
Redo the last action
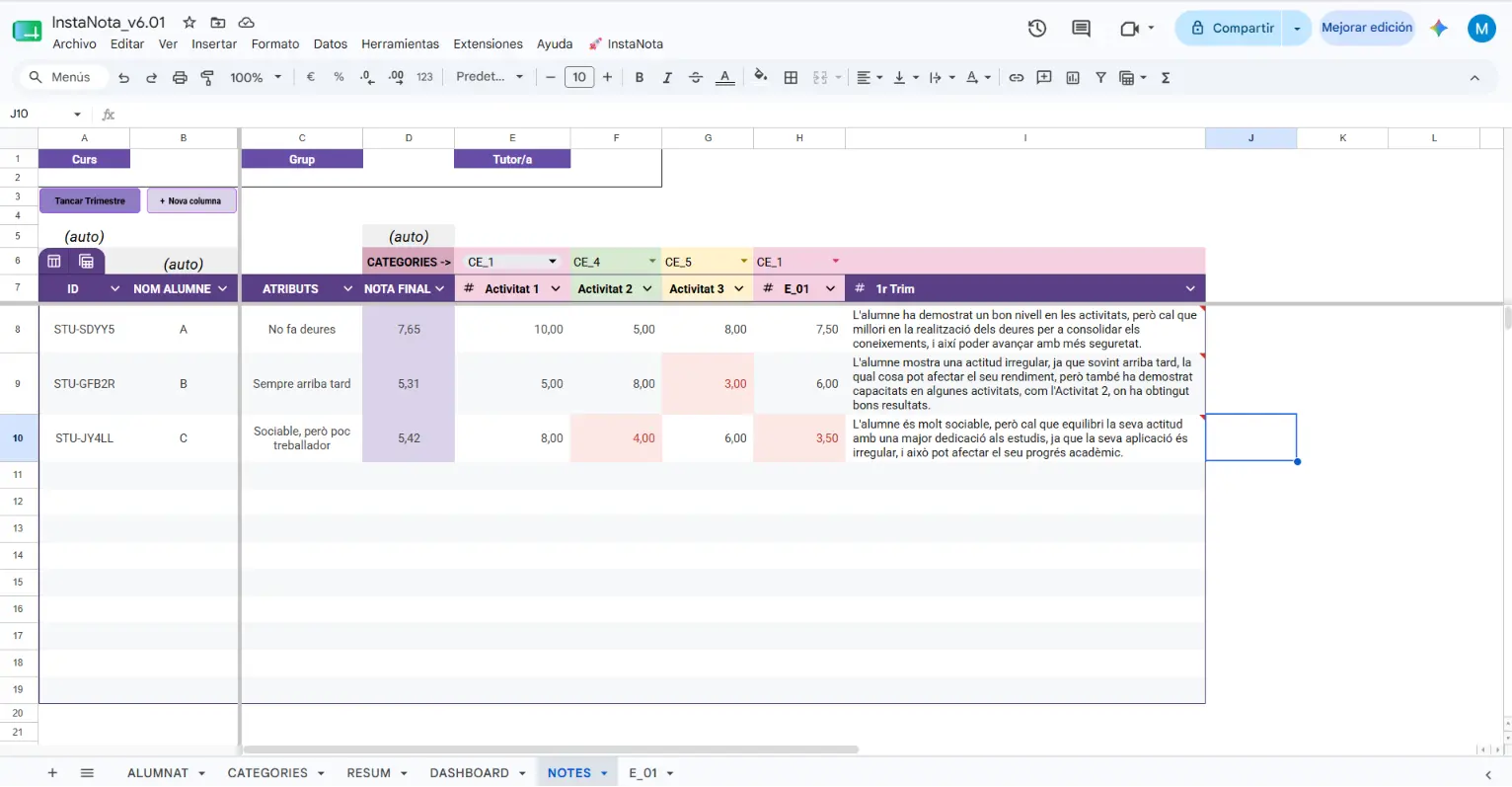pyautogui.click(x=151, y=77)
